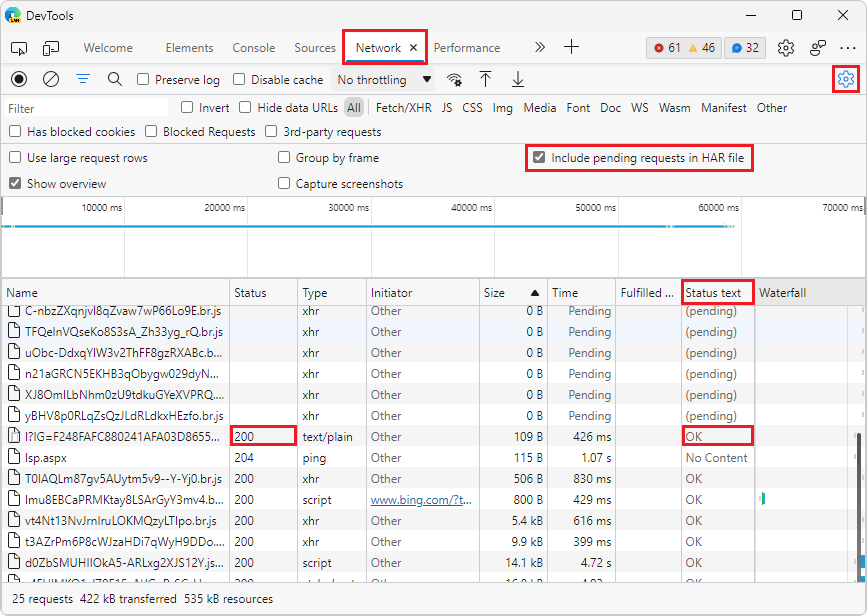Click the Inspect element tool icon
Screen dimensions: 867x616
pyautogui.click(x=19, y=48)
